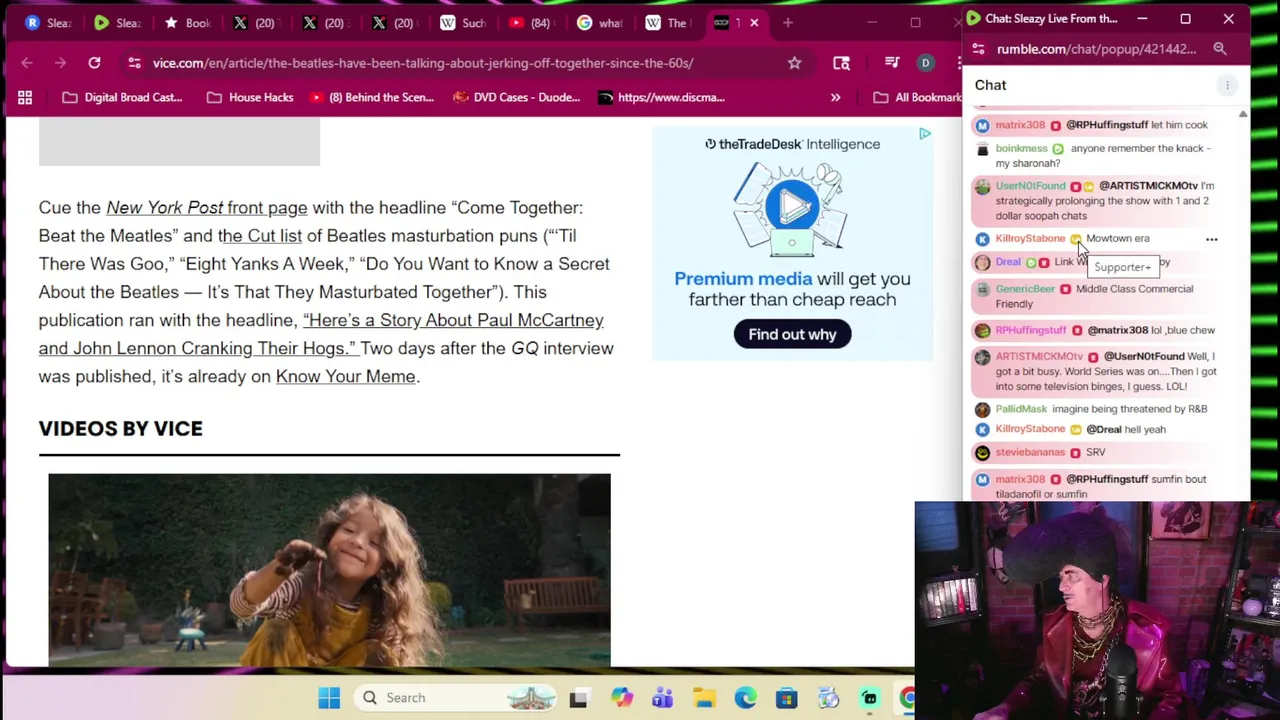Open the Windows Start menu
The width and height of the screenshot is (1280, 720).
[x=329, y=697]
